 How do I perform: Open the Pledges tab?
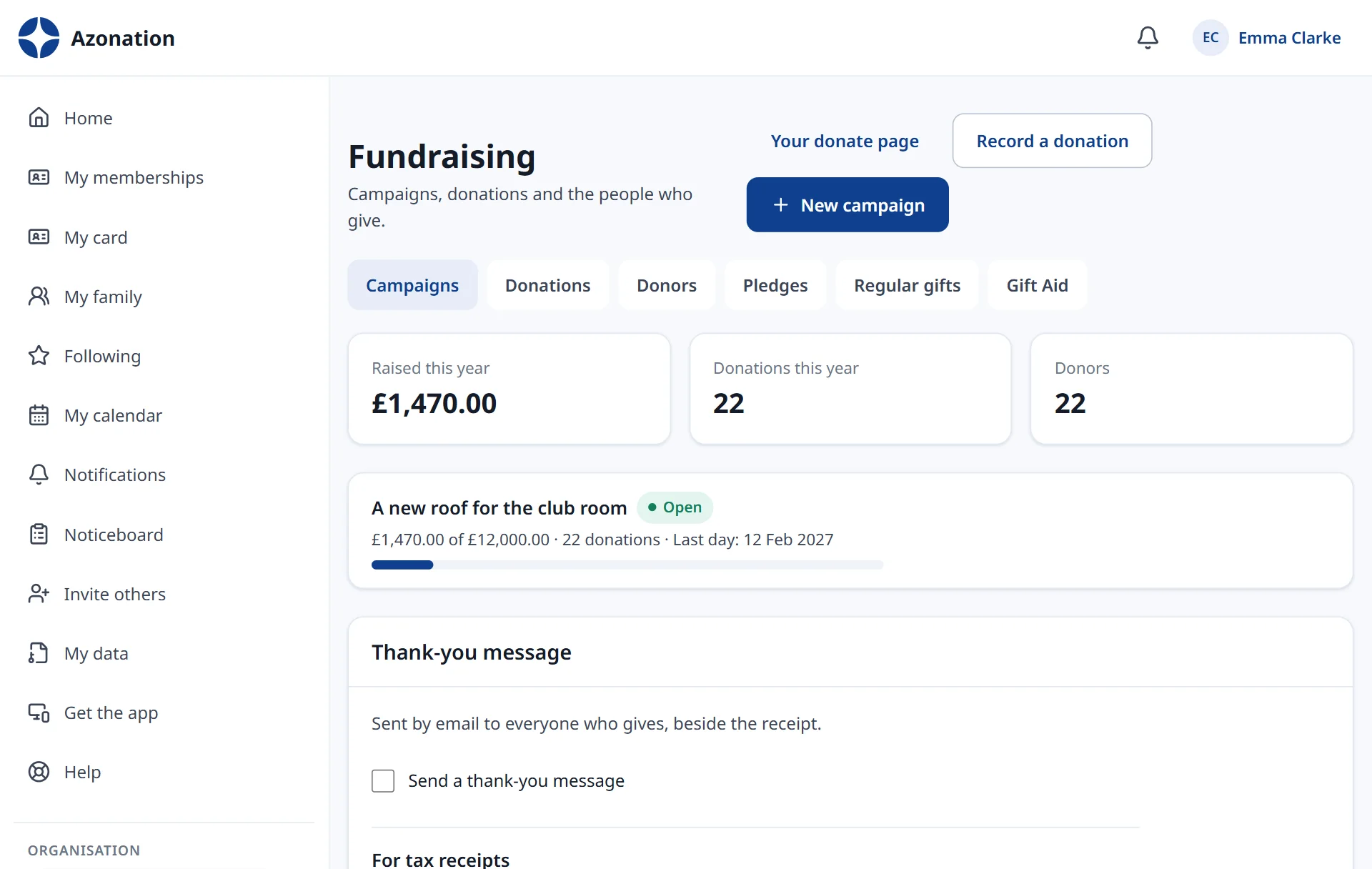click(775, 285)
